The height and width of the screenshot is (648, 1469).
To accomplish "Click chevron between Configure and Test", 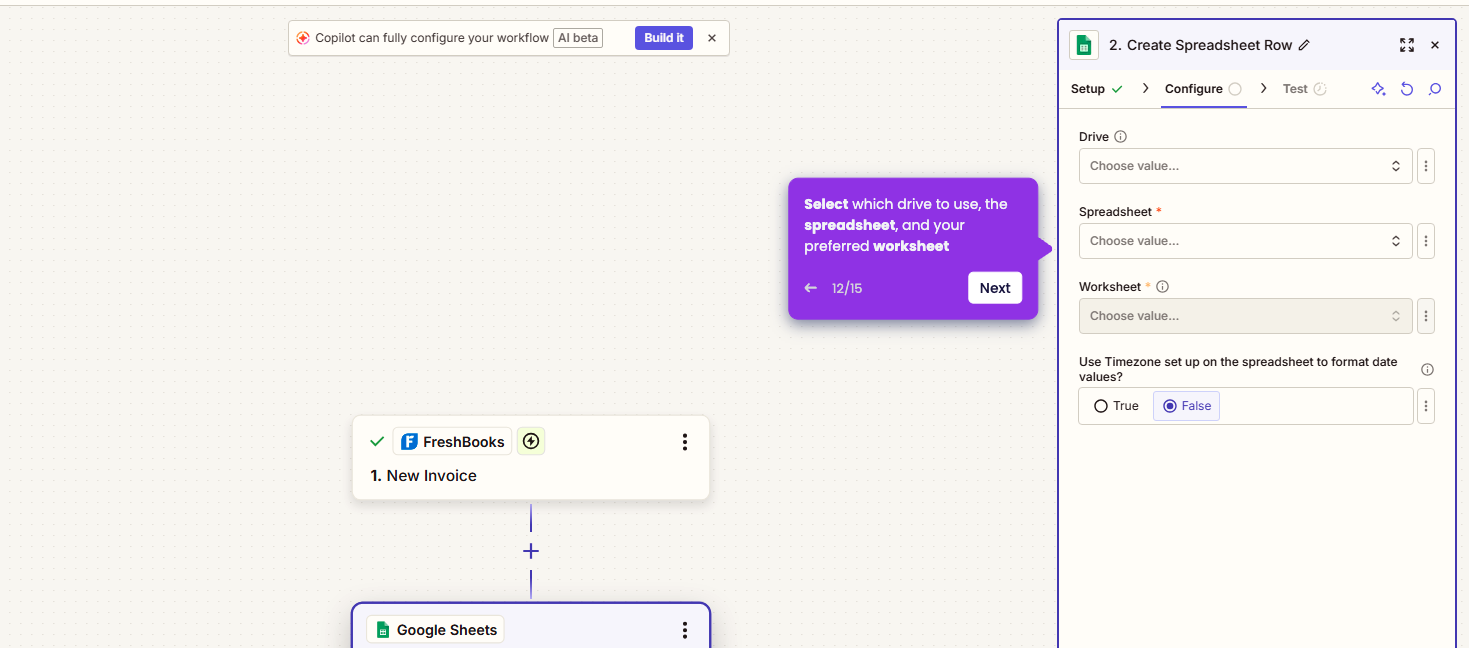I will (1263, 89).
